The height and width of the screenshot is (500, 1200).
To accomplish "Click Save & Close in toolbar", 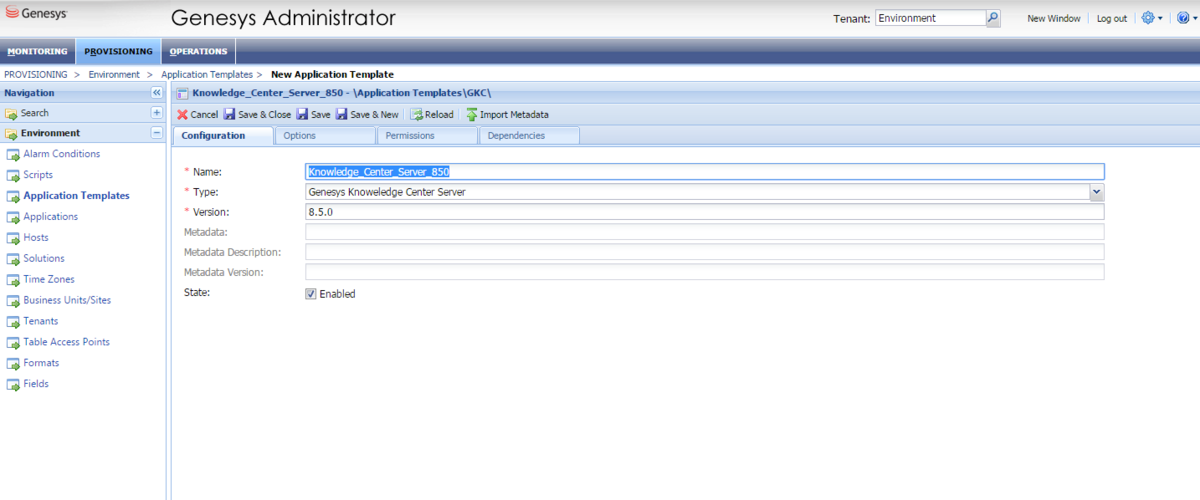I will click(x=258, y=115).
